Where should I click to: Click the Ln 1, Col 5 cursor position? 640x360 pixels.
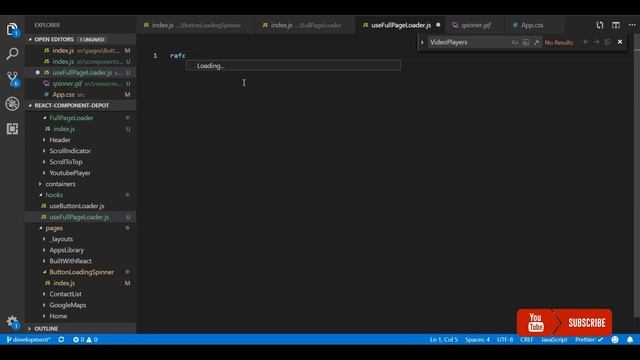tap(444, 340)
